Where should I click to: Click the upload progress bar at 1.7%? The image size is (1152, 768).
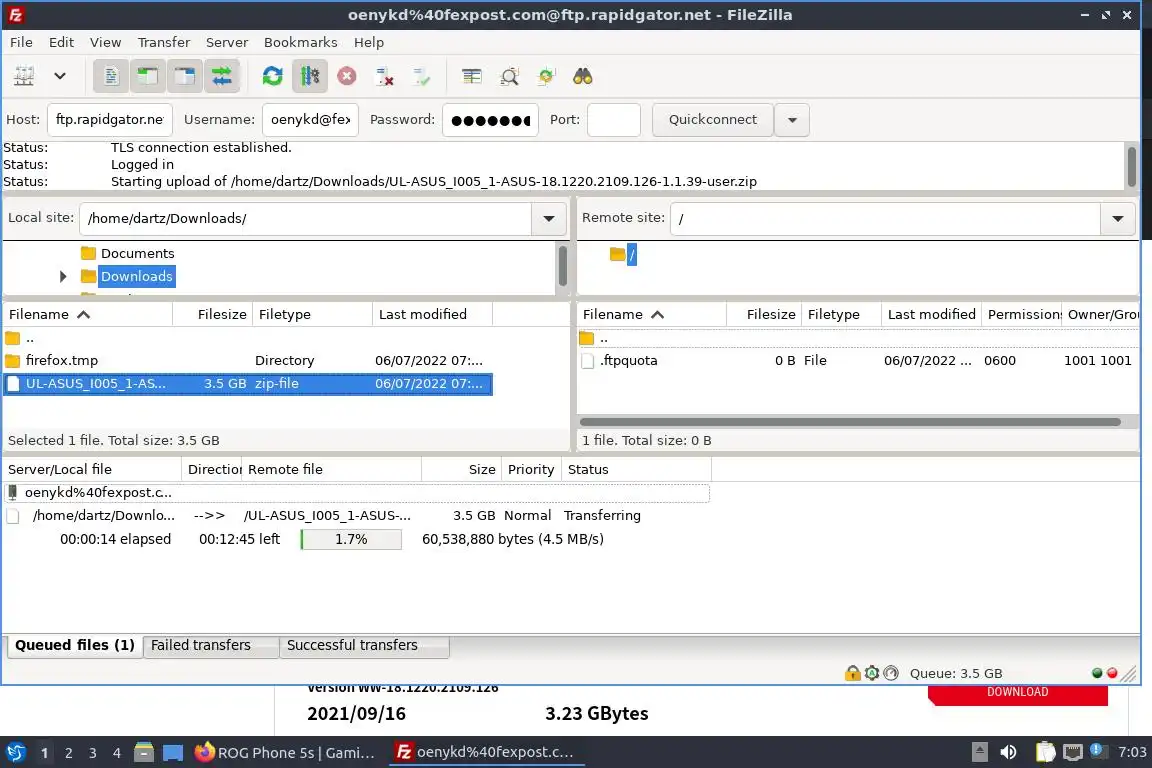351,539
